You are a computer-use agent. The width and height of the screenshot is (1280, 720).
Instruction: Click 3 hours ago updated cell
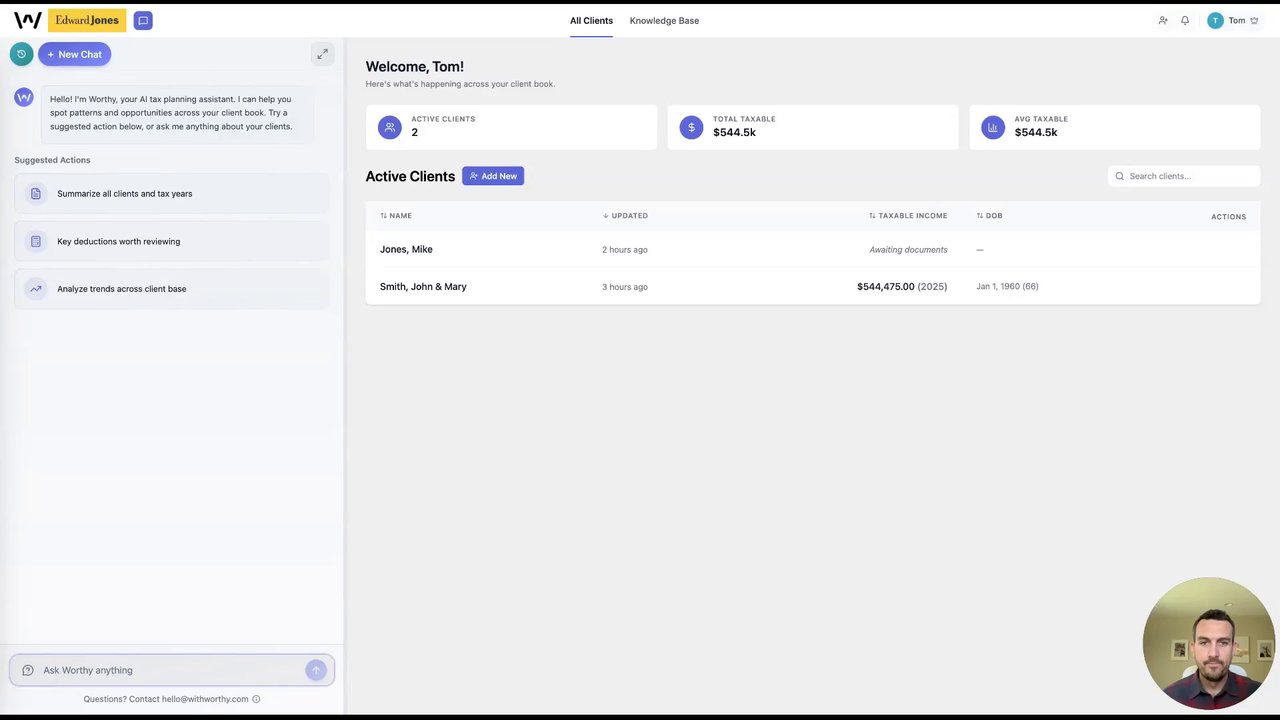[625, 286]
